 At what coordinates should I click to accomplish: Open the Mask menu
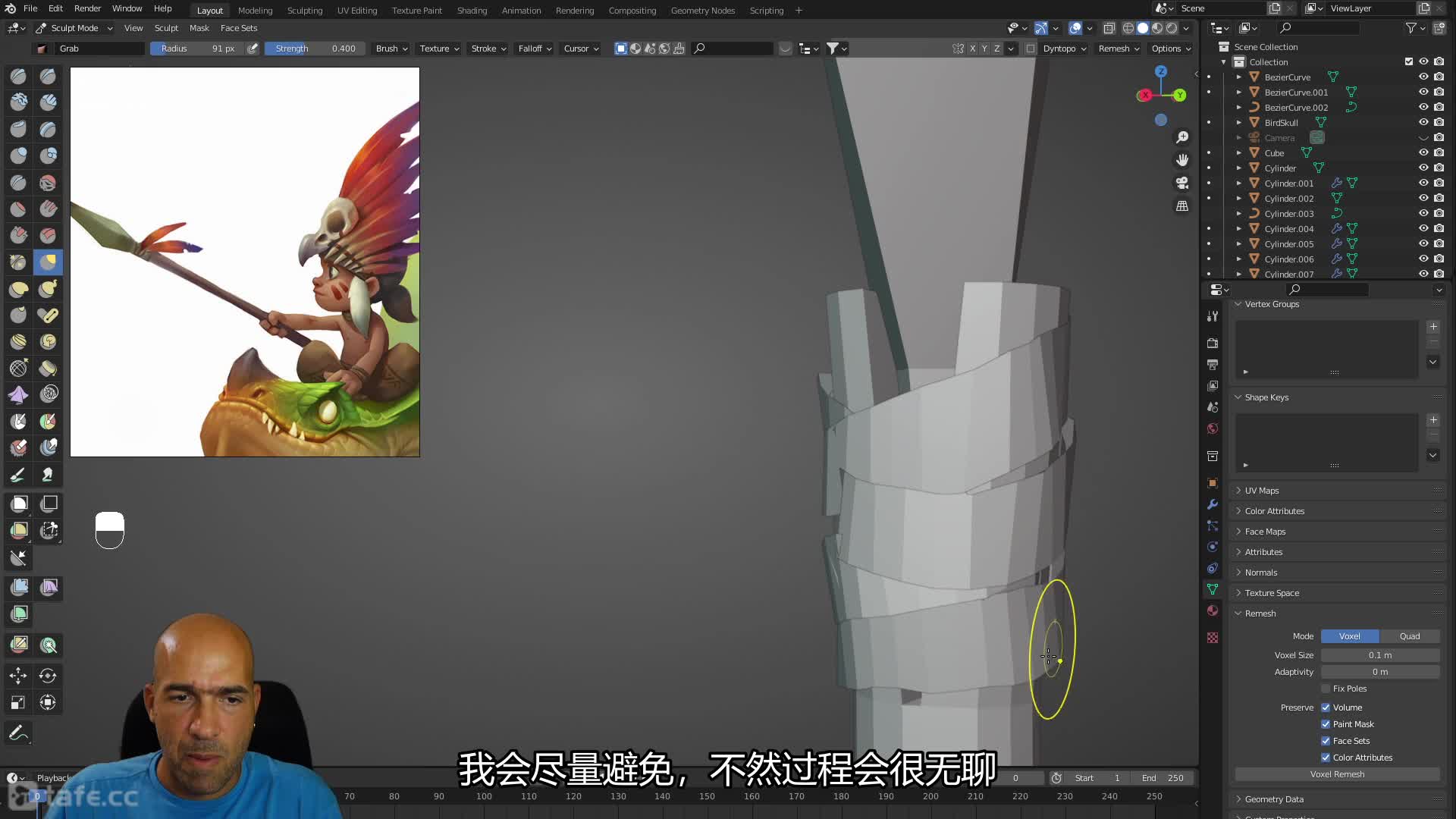[199, 28]
